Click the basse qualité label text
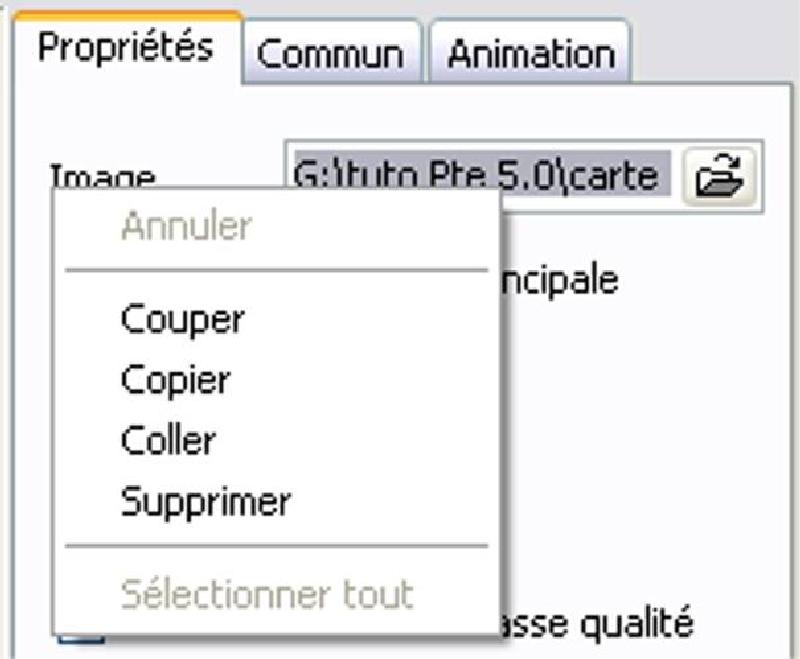The image size is (800, 659). tap(598, 623)
